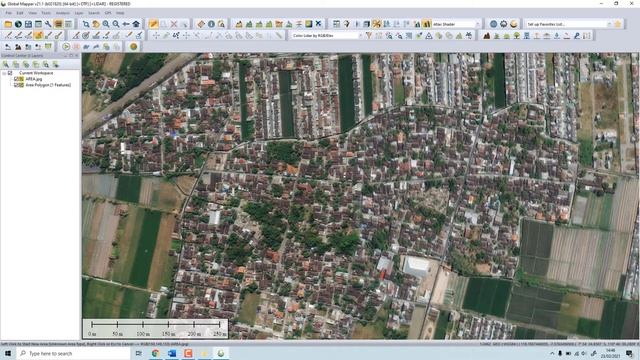This screenshot has height=360, width=640.
Task: Zoom to full extent with the home icon
Action: 136,24
